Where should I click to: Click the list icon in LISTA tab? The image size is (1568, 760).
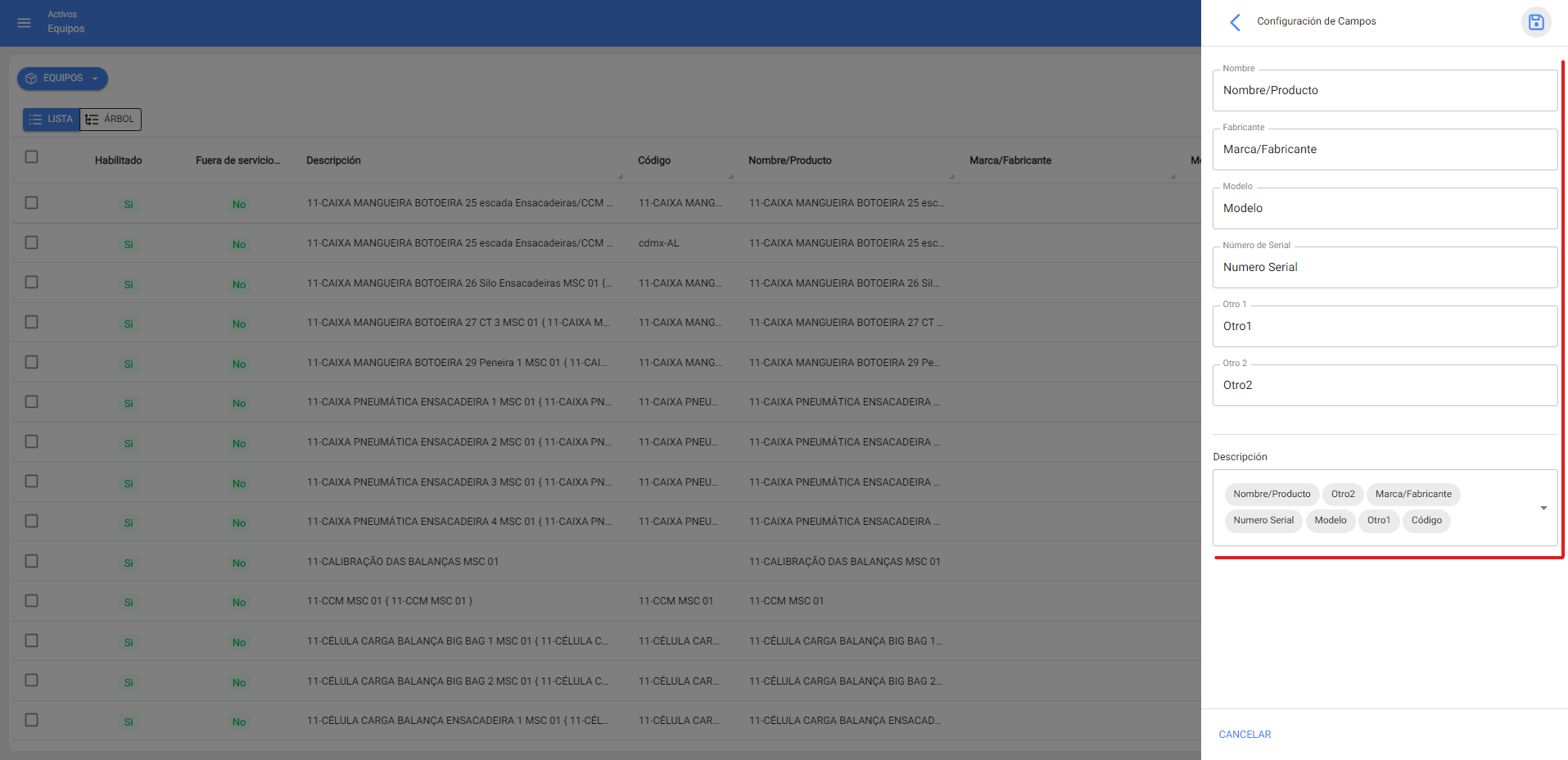click(35, 120)
